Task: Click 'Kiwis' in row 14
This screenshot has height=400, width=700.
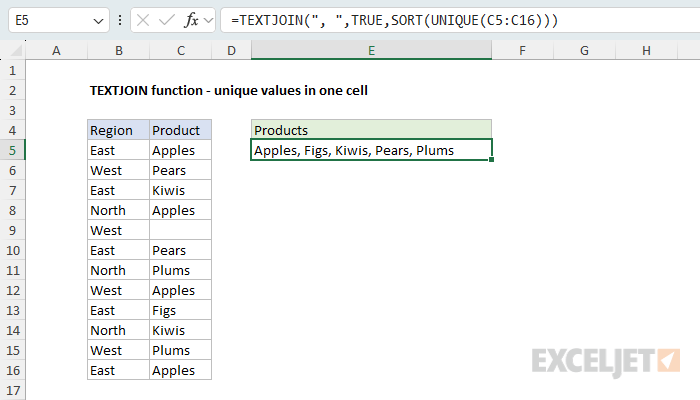Action: pyautogui.click(x=180, y=330)
